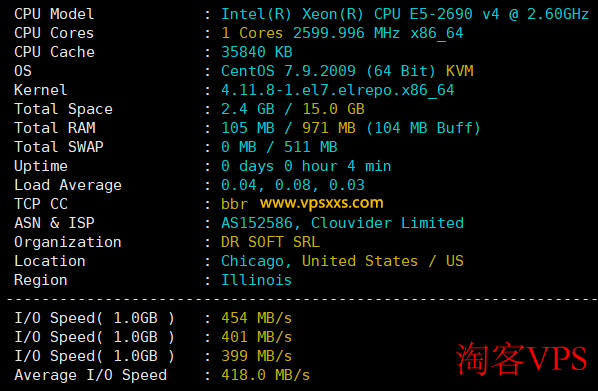Click the yellow KVM virtualization label
The width and height of the screenshot is (598, 391).
460,71
